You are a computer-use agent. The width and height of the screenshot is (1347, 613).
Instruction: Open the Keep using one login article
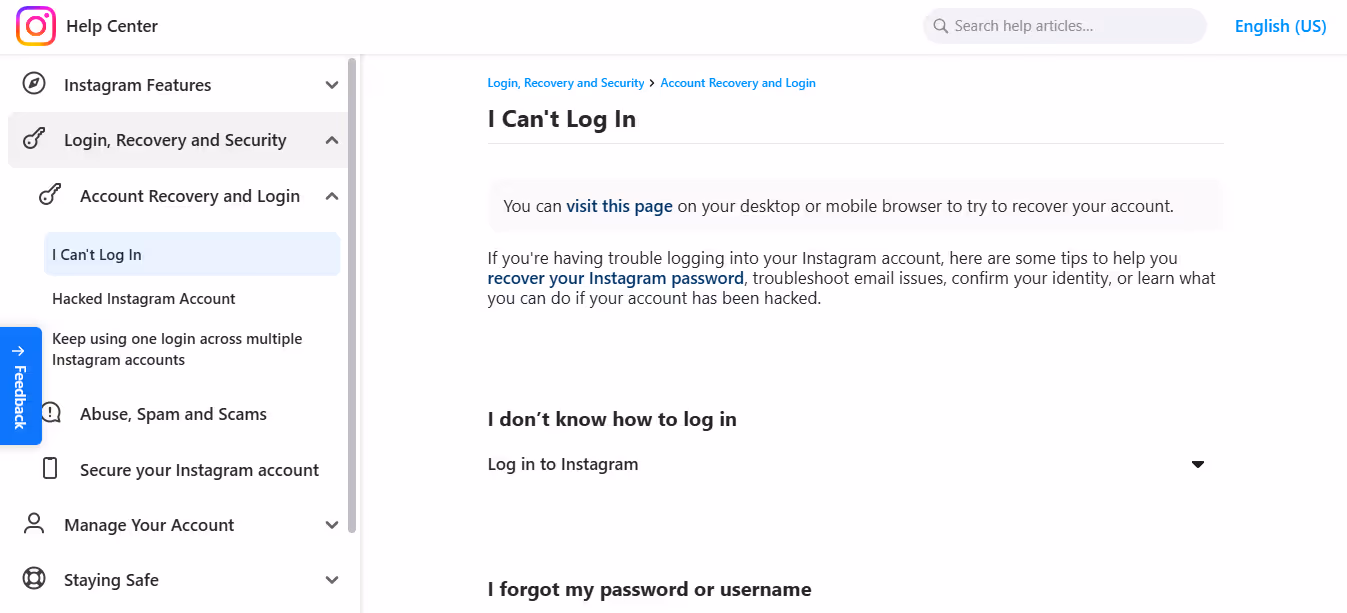click(x=177, y=348)
